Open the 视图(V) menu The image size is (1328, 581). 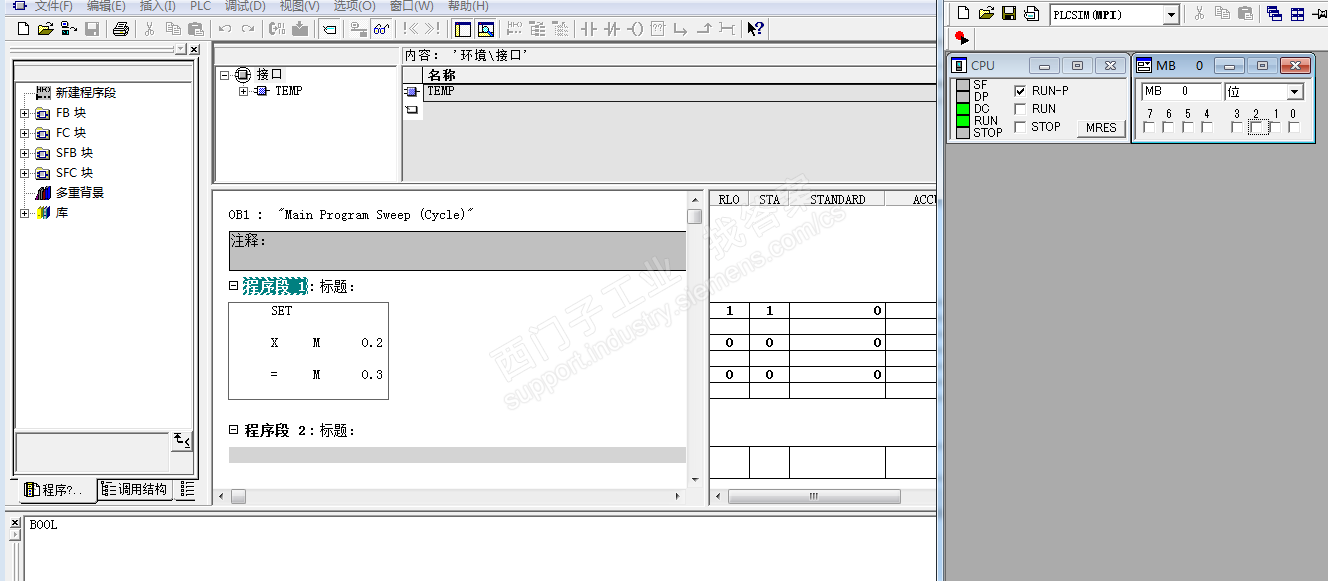tap(300, 6)
